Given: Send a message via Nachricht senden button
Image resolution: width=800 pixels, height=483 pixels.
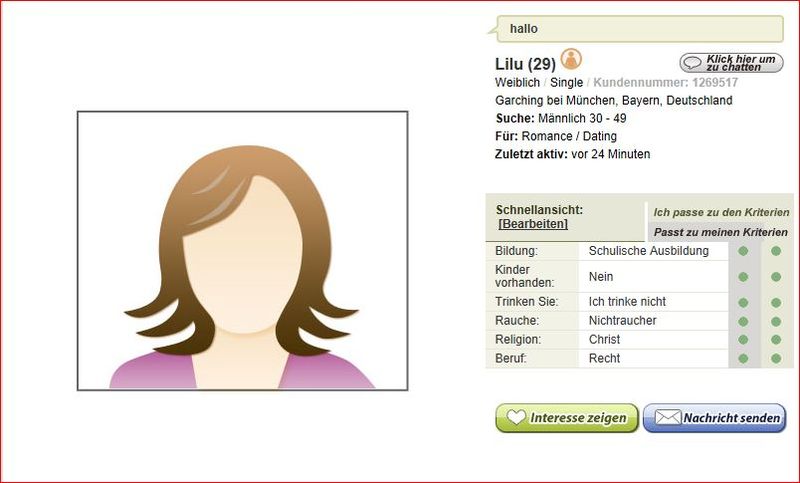Looking at the screenshot, I should point(714,418).
